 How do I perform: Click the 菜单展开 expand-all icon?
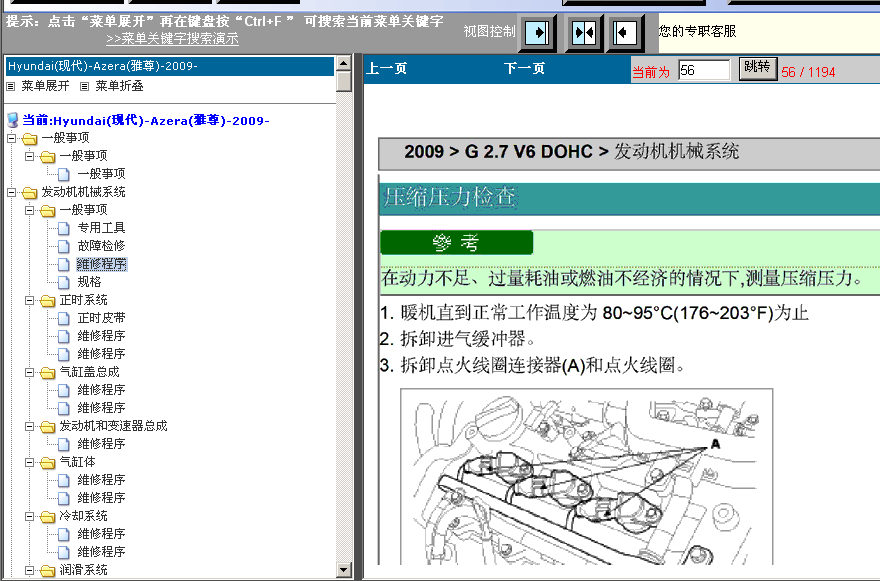point(11,86)
